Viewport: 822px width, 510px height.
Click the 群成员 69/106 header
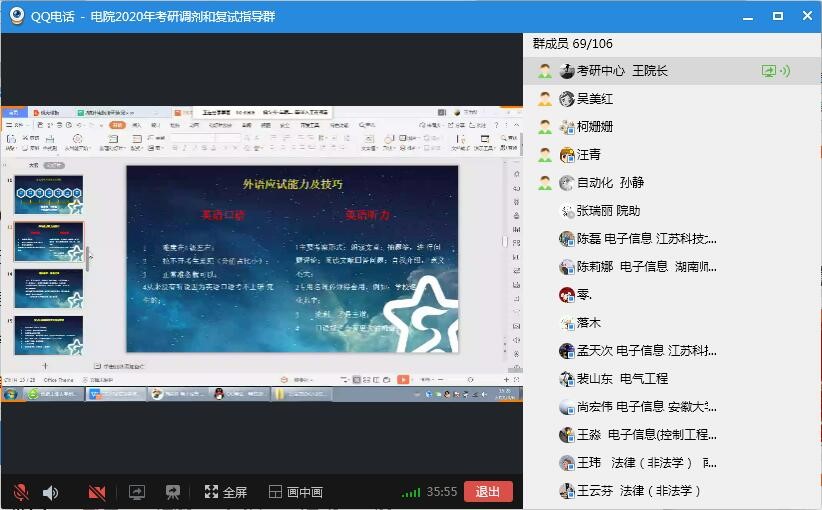tap(573, 44)
